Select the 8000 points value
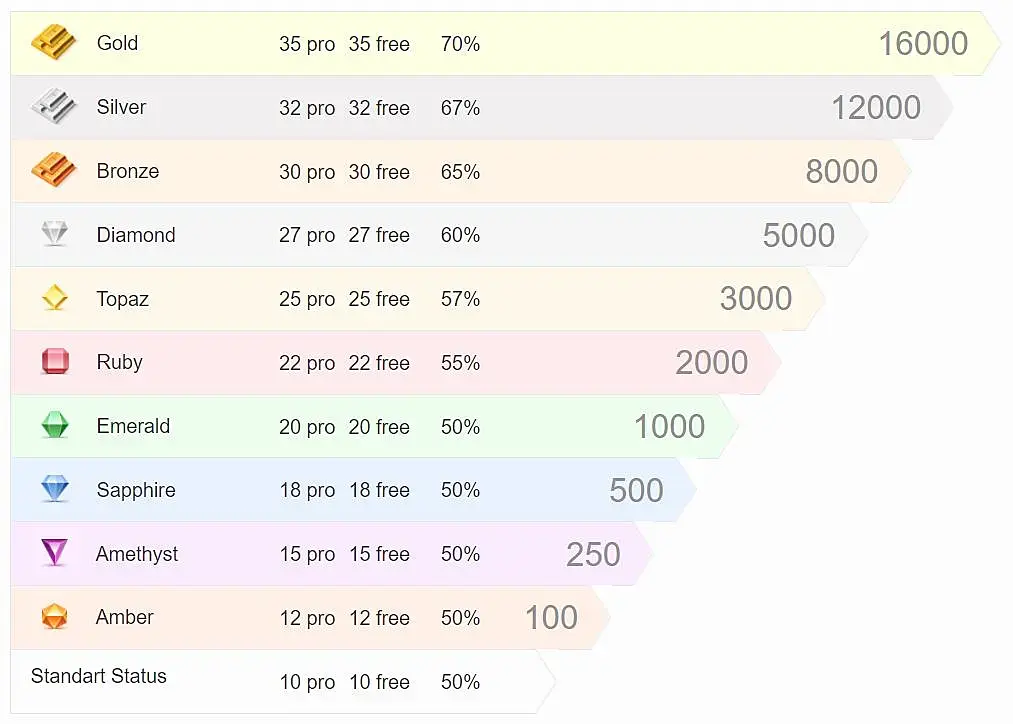1013x724 pixels. click(x=841, y=172)
